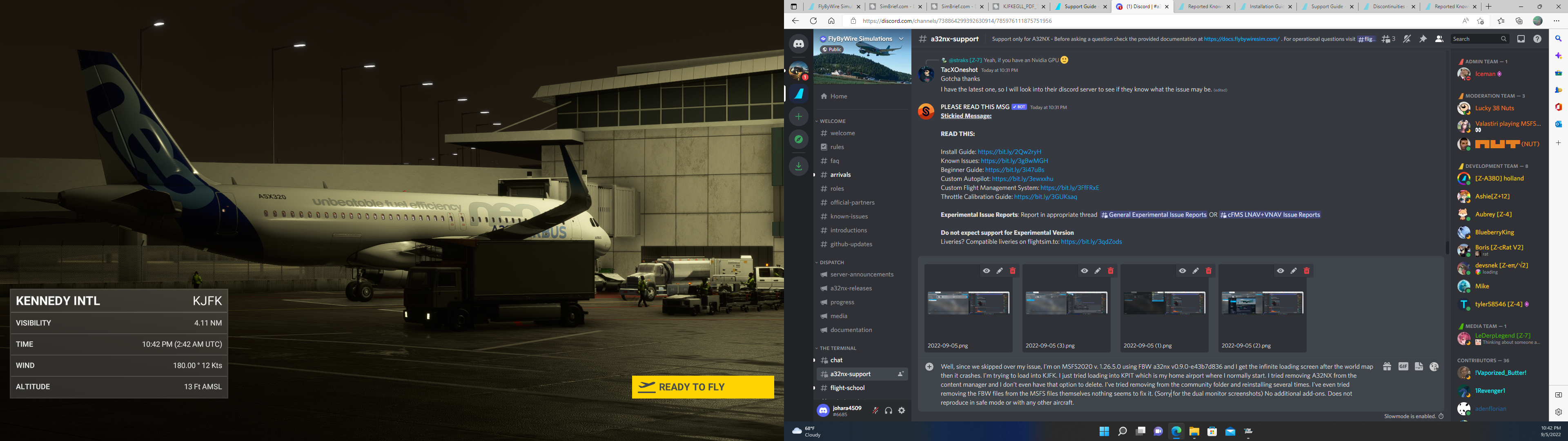Image resolution: width=1568 pixels, height=441 pixels.
Task: Open the threads icon in channel header
Action: coord(1388,39)
